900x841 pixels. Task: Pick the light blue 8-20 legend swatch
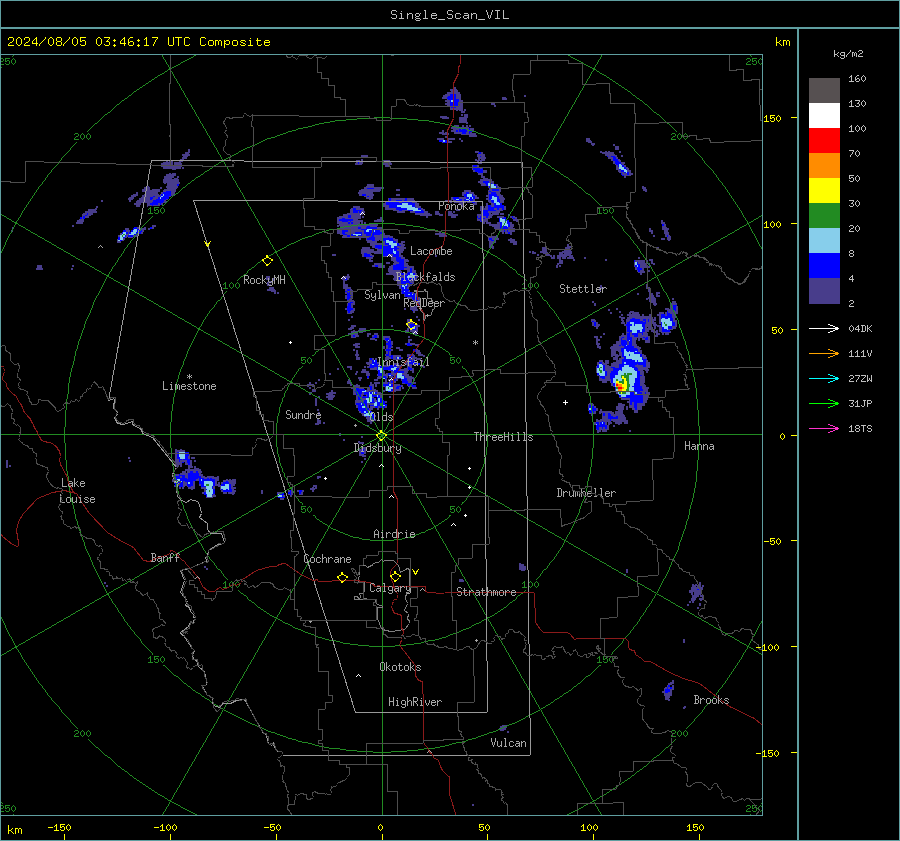point(824,241)
